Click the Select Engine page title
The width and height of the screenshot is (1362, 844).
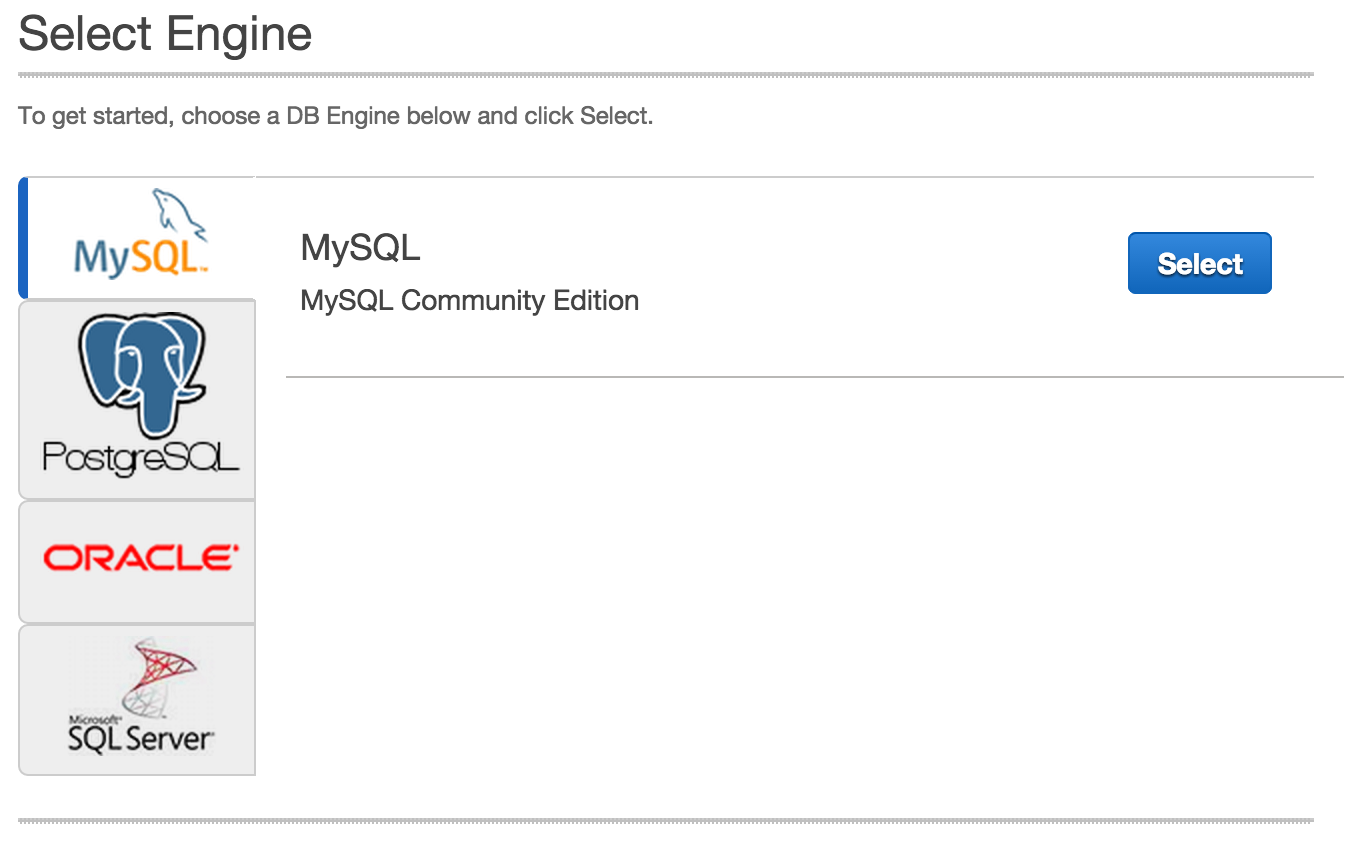point(165,34)
